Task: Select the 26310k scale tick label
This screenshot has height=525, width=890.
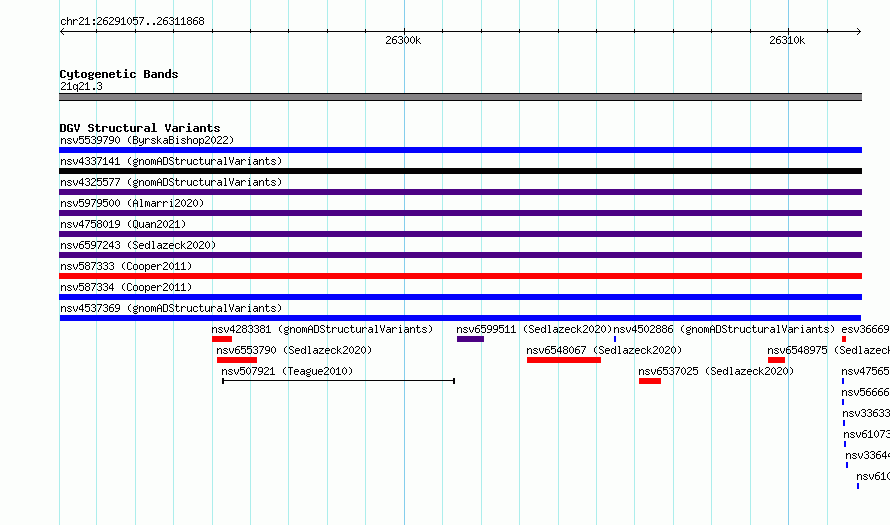Action: click(x=787, y=40)
